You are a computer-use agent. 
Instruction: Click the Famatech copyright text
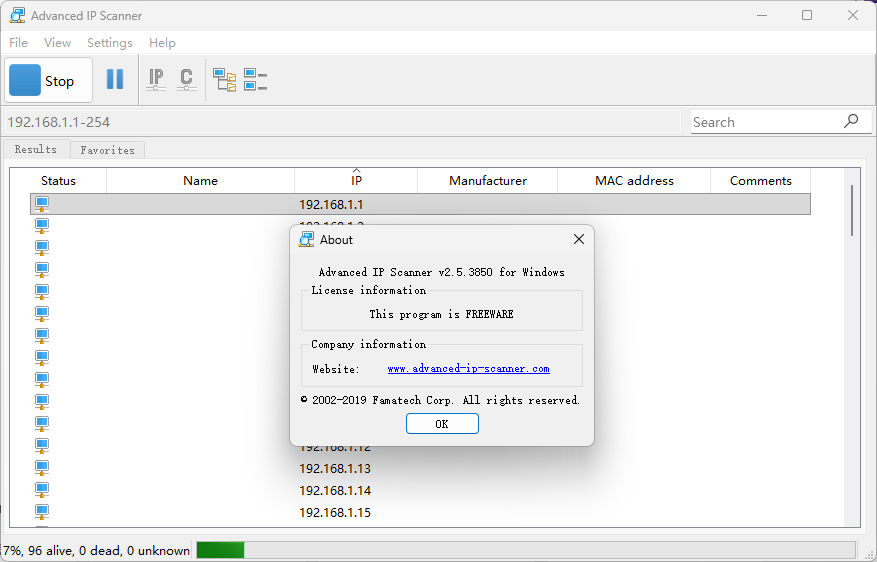(x=440, y=400)
